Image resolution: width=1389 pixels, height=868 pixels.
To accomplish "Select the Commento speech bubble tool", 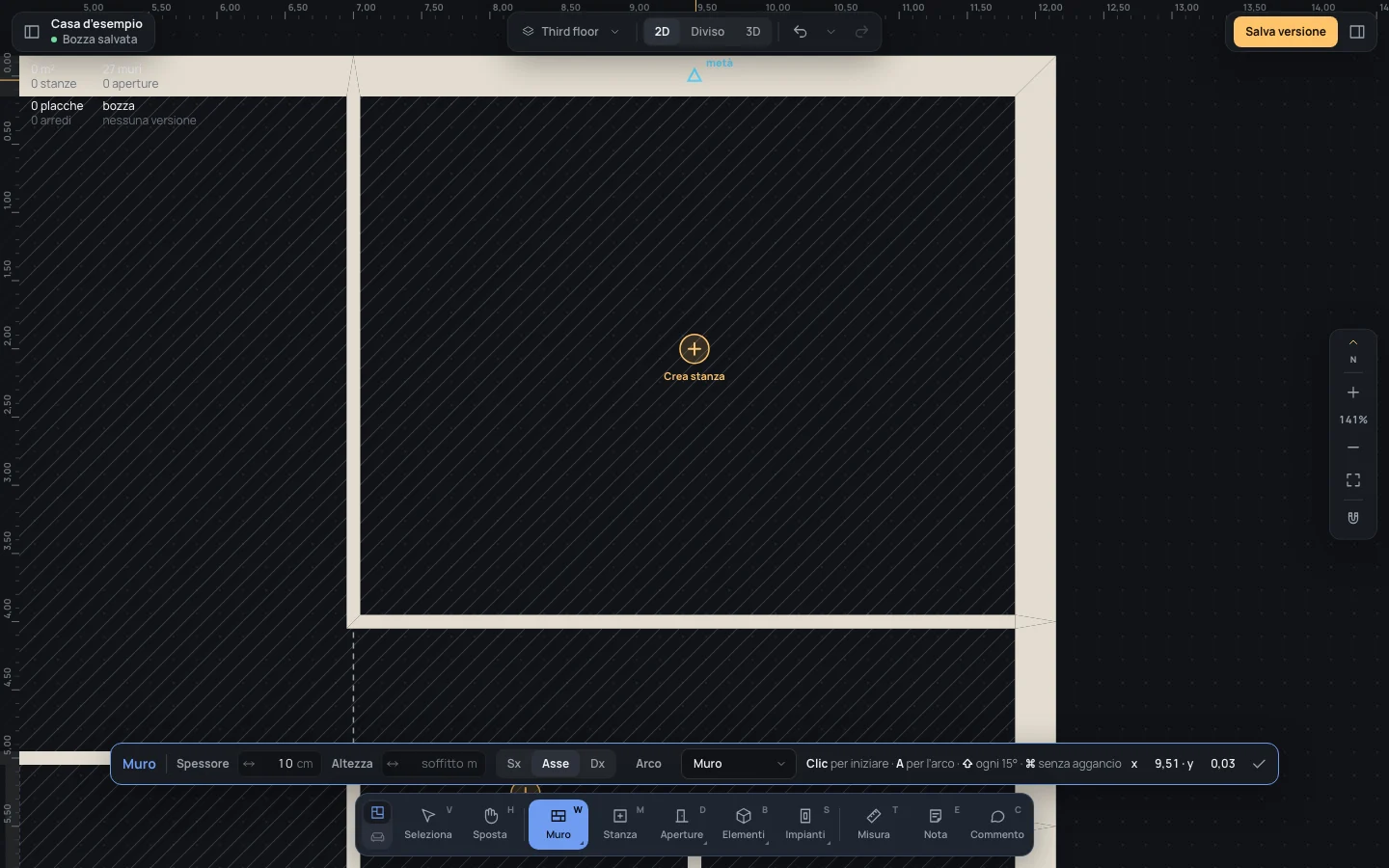I will [997, 825].
